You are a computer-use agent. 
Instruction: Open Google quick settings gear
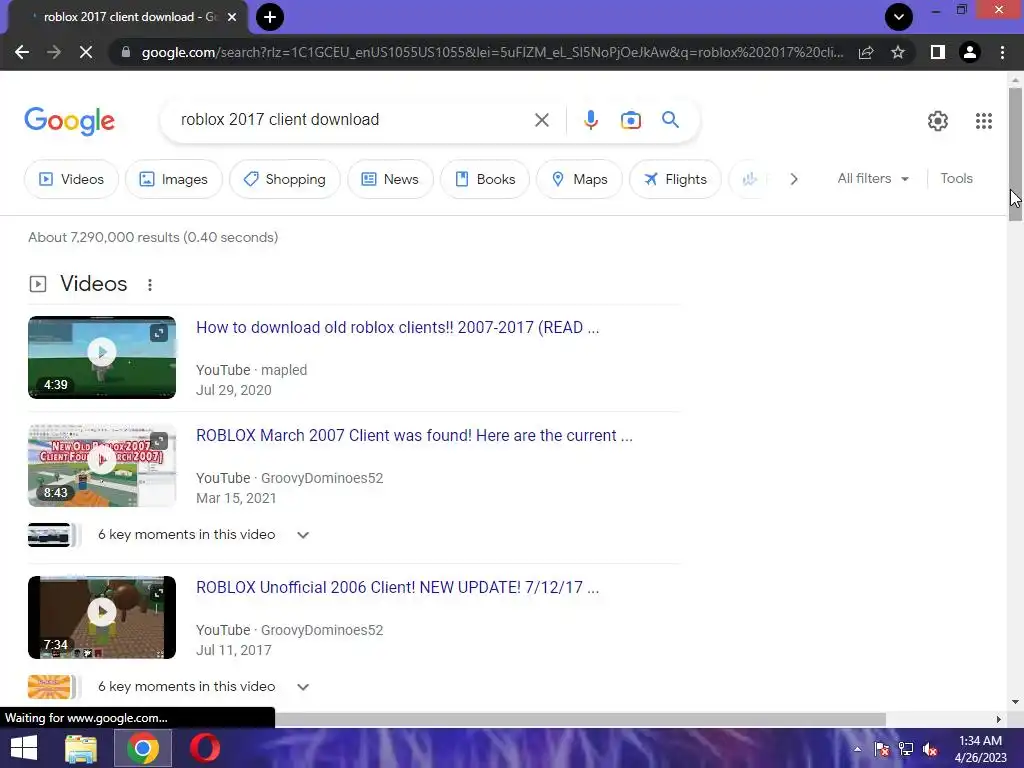point(938,121)
